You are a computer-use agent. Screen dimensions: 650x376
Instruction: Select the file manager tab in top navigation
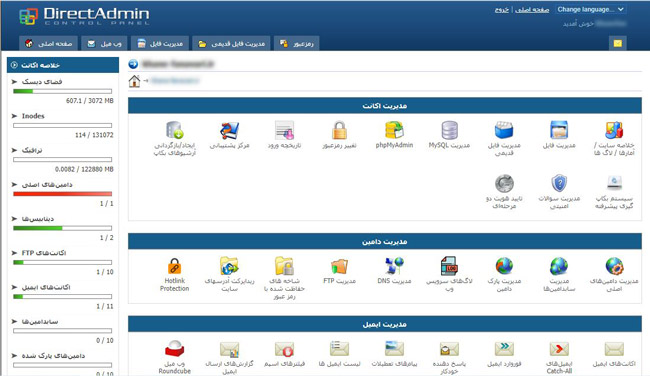[160, 43]
